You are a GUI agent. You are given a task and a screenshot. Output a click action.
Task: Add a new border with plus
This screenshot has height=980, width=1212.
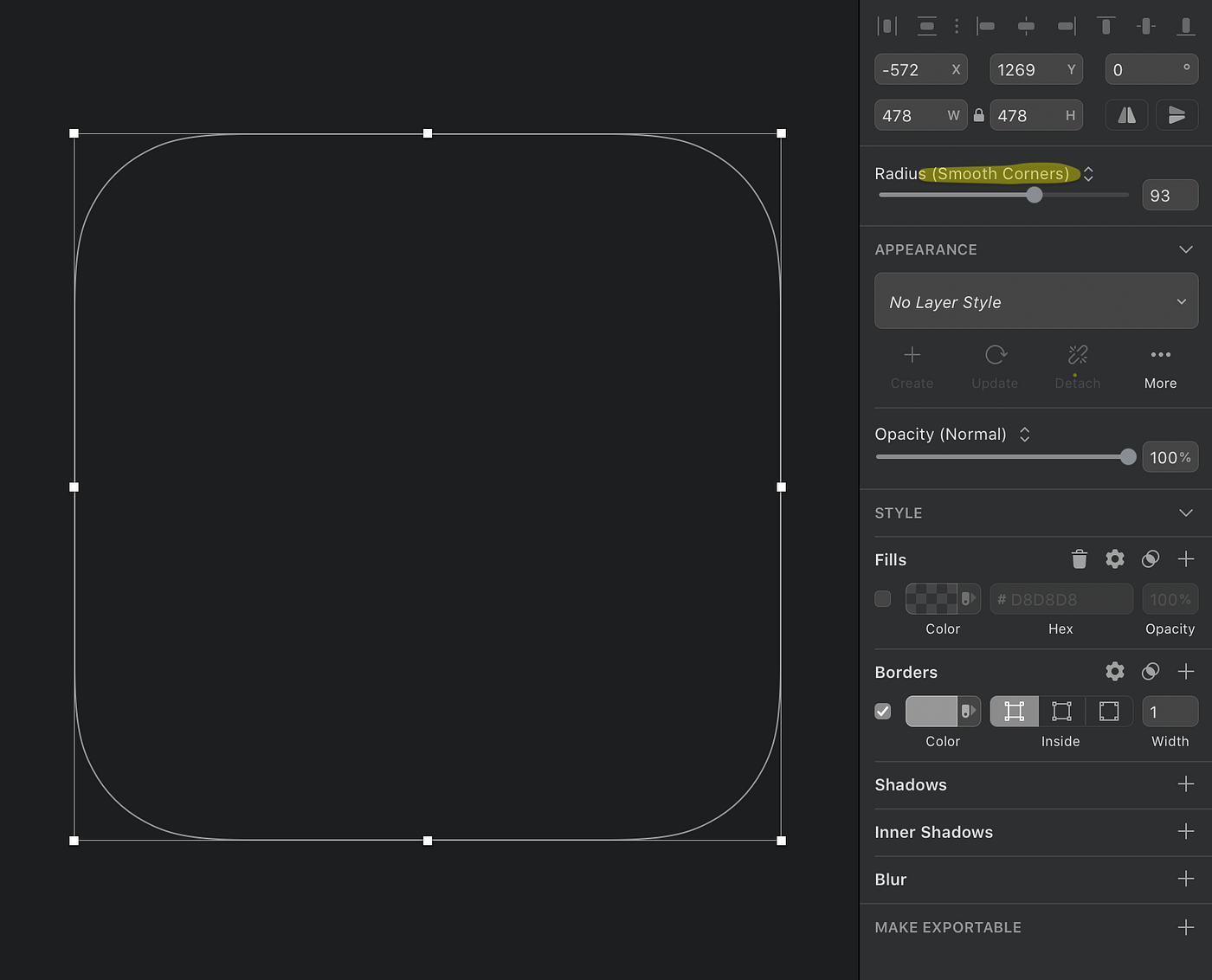pos(1186,672)
